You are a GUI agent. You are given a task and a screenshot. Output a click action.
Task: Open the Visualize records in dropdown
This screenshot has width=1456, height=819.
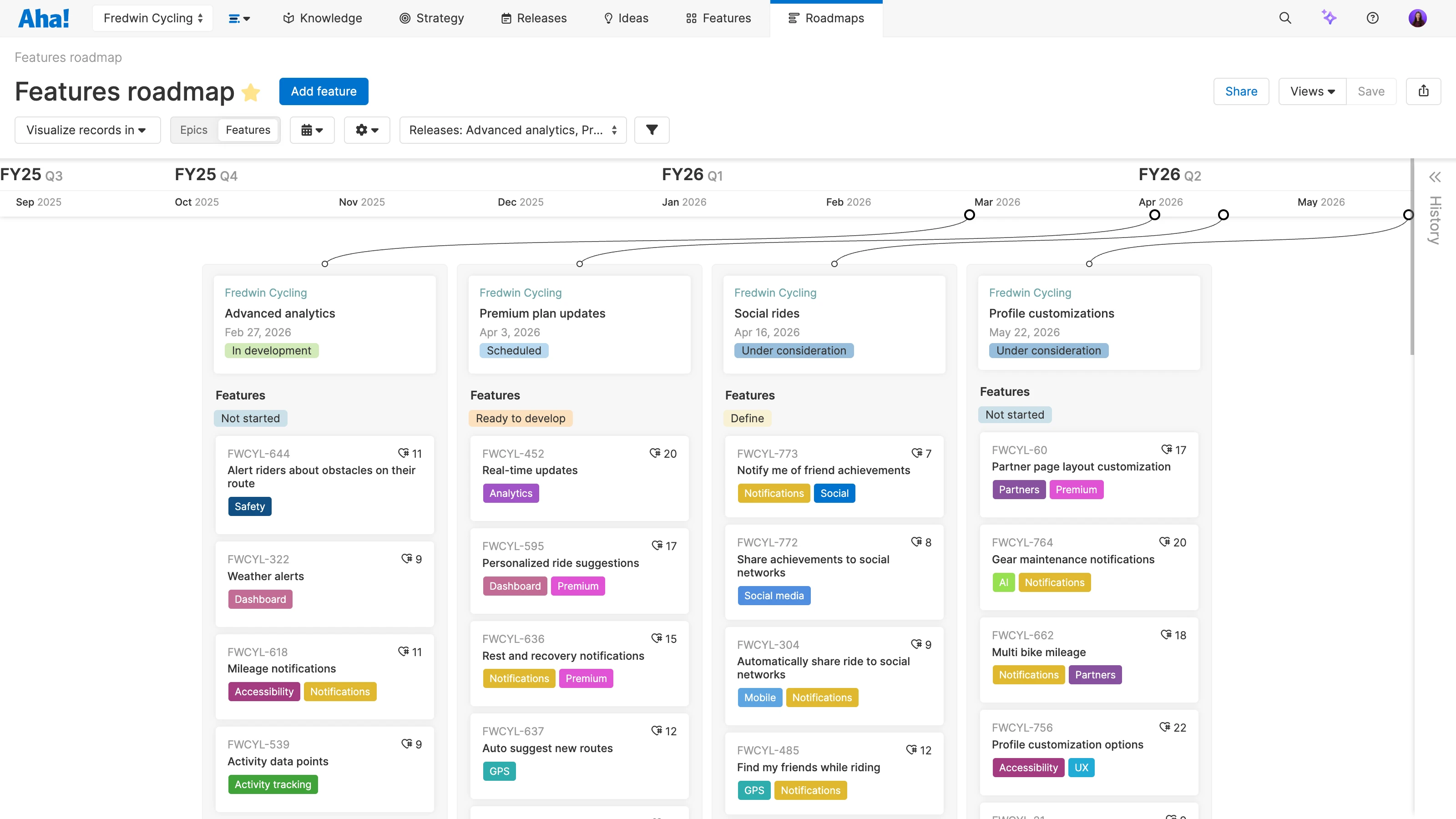click(x=87, y=129)
